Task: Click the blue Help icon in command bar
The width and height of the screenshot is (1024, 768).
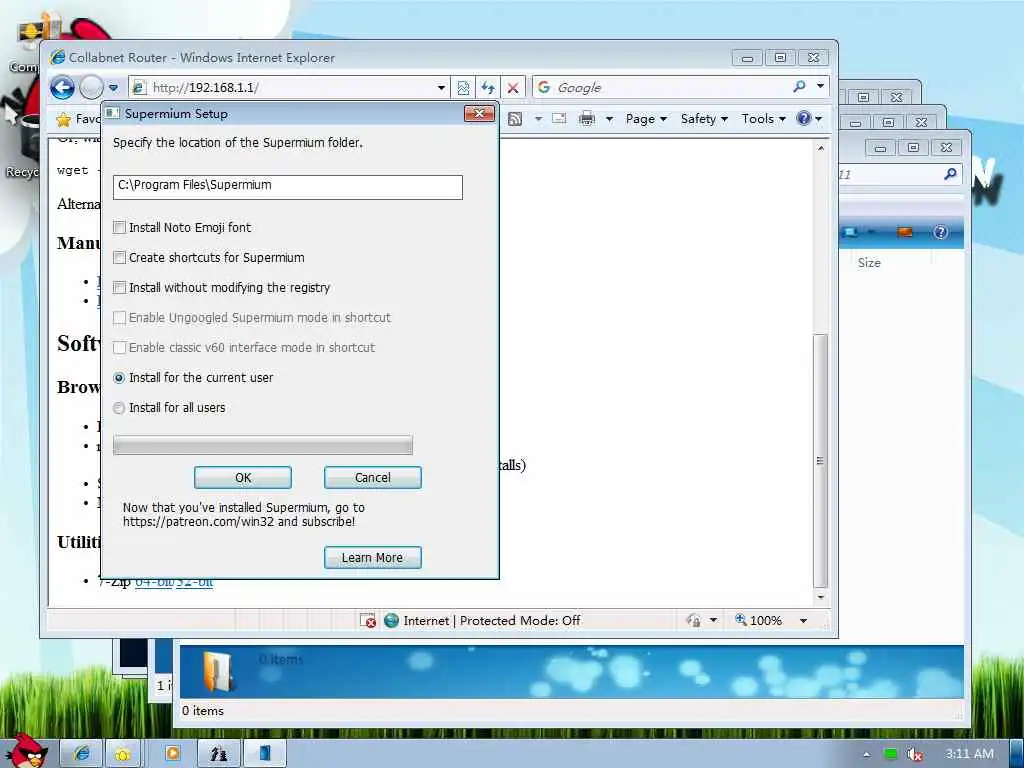Action: pyautogui.click(x=804, y=118)
